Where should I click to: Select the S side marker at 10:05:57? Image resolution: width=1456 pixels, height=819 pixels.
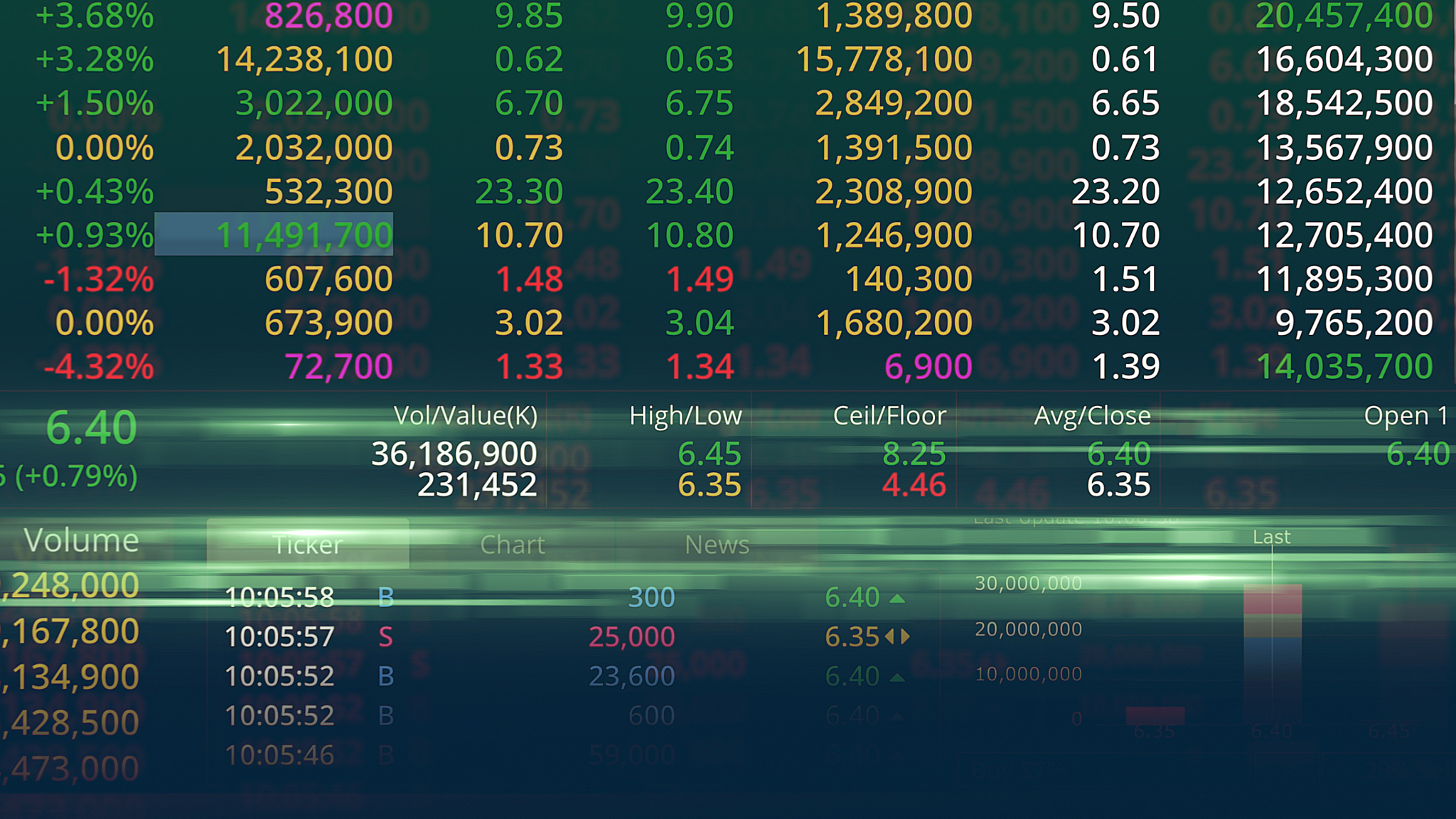click(385, 637)
